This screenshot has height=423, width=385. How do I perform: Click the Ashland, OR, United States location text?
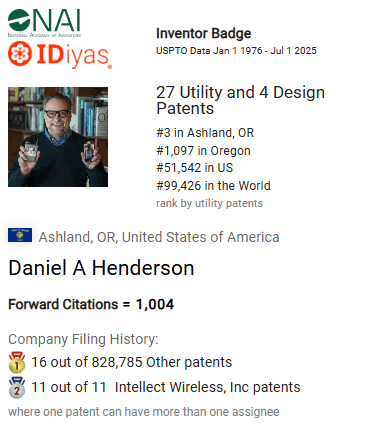click(x=159, y=237)
